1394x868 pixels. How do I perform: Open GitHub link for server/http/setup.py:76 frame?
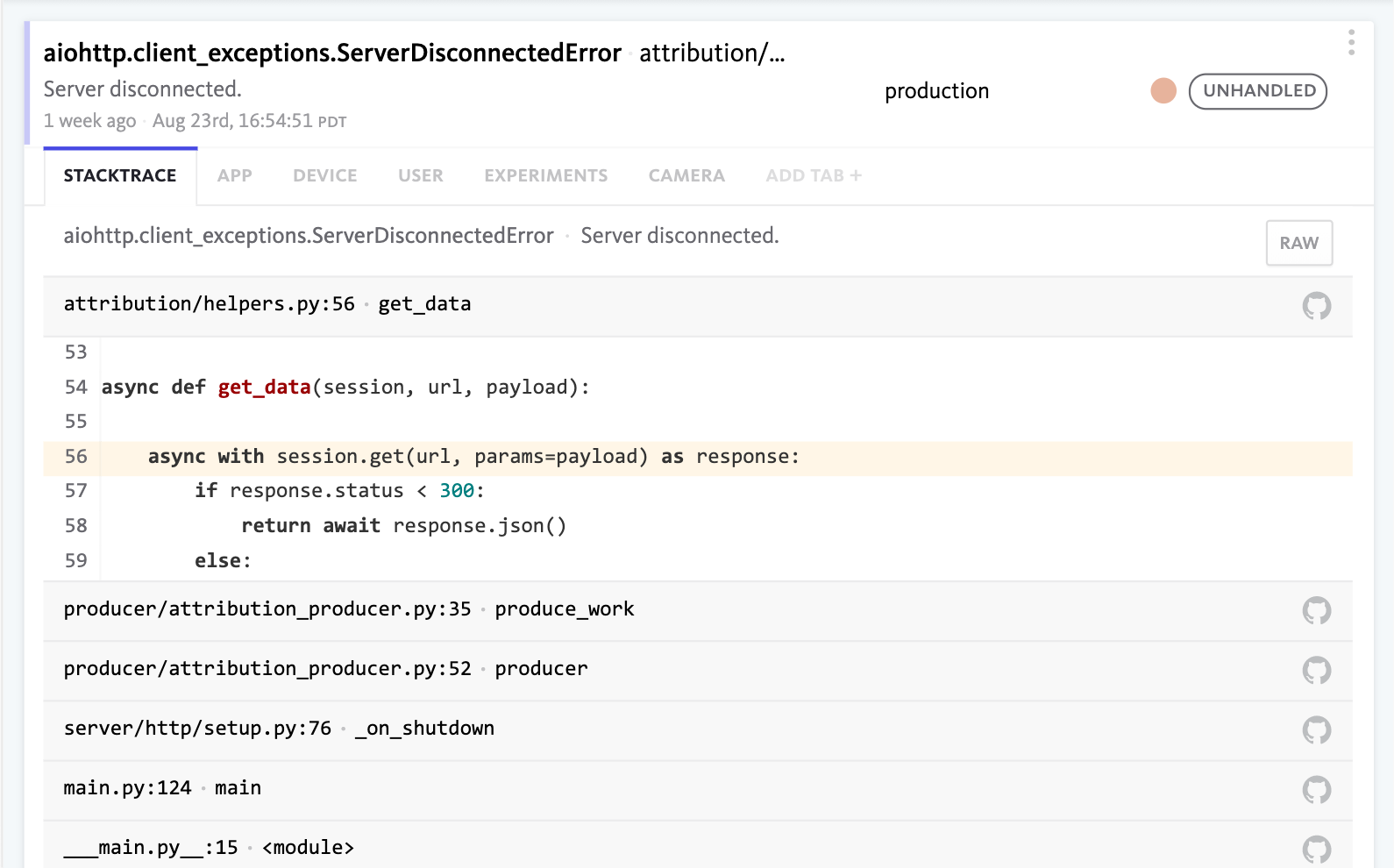click(x=1316, y=730)
